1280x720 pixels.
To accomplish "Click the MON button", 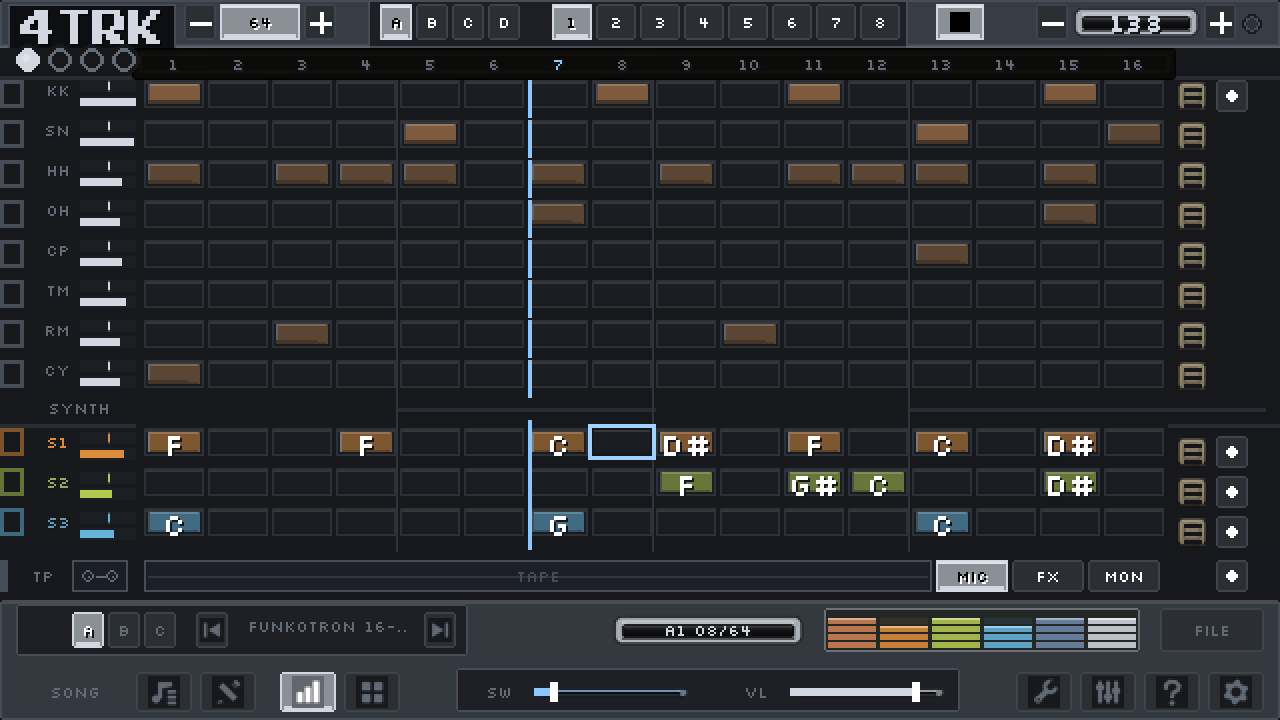I will [x=1124, y=577].
